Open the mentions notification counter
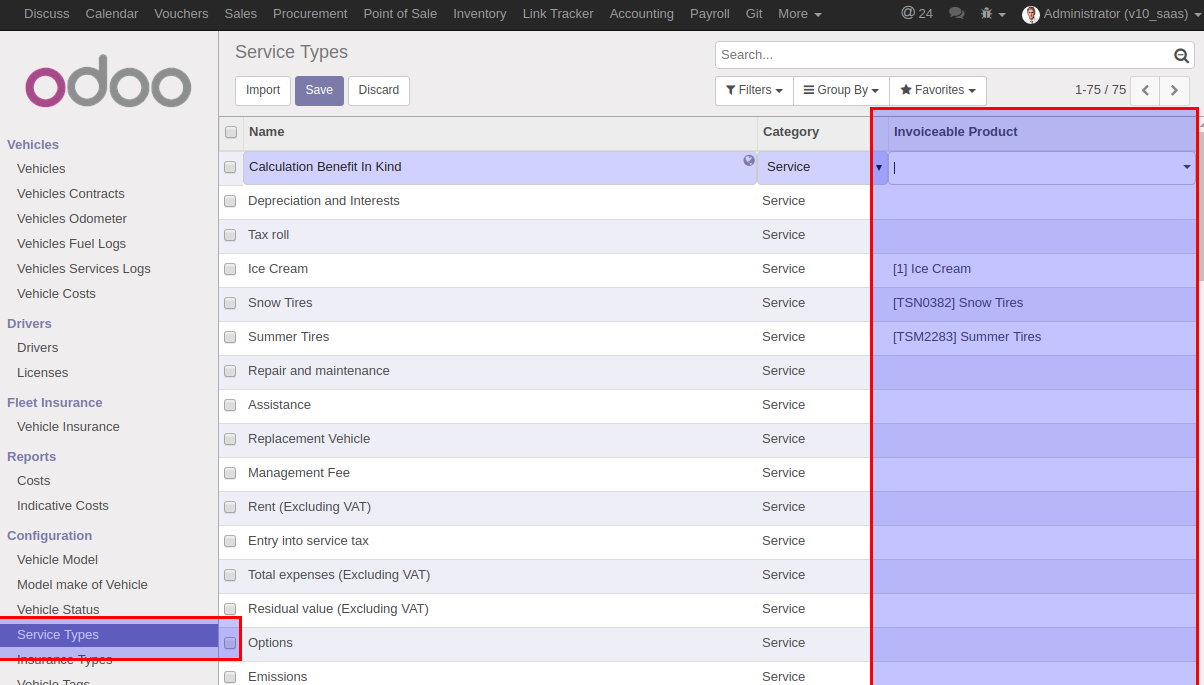 (916, 14)
